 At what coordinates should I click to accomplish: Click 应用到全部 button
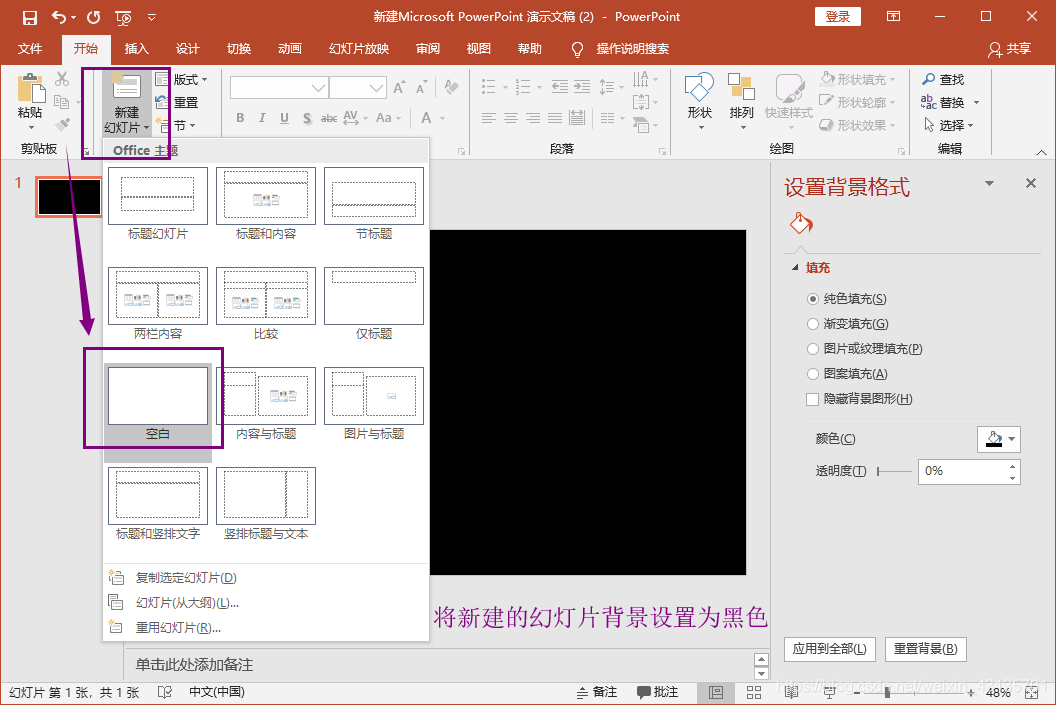(830, 649)
